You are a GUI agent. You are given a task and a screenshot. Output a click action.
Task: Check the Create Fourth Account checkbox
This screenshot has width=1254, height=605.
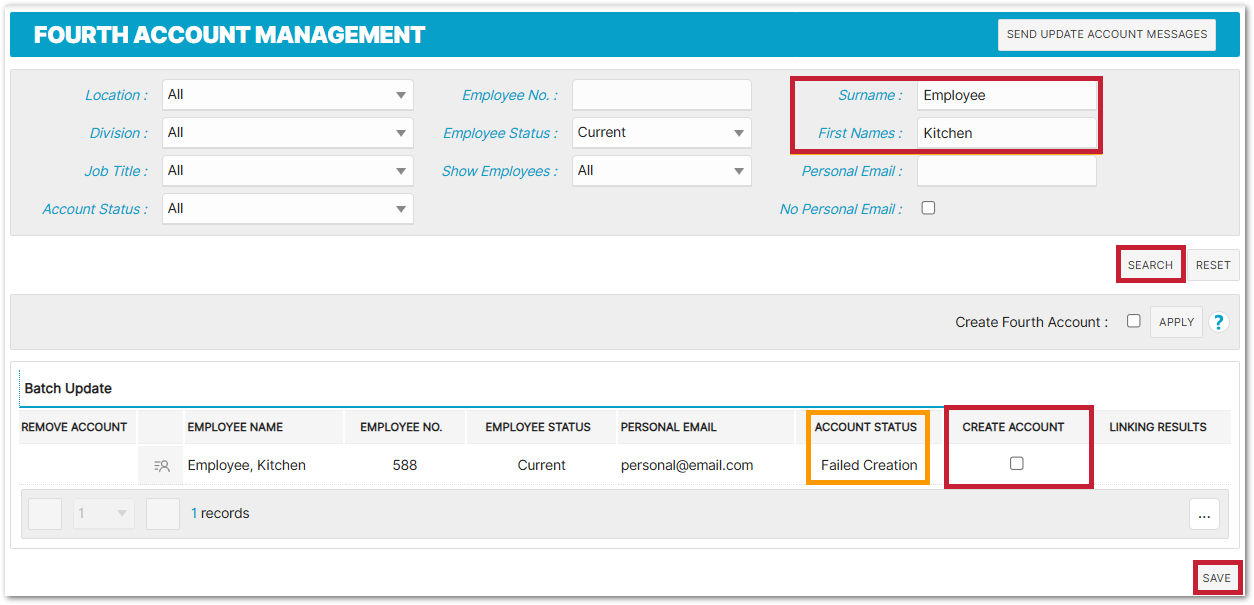[x=1133, y=321]
